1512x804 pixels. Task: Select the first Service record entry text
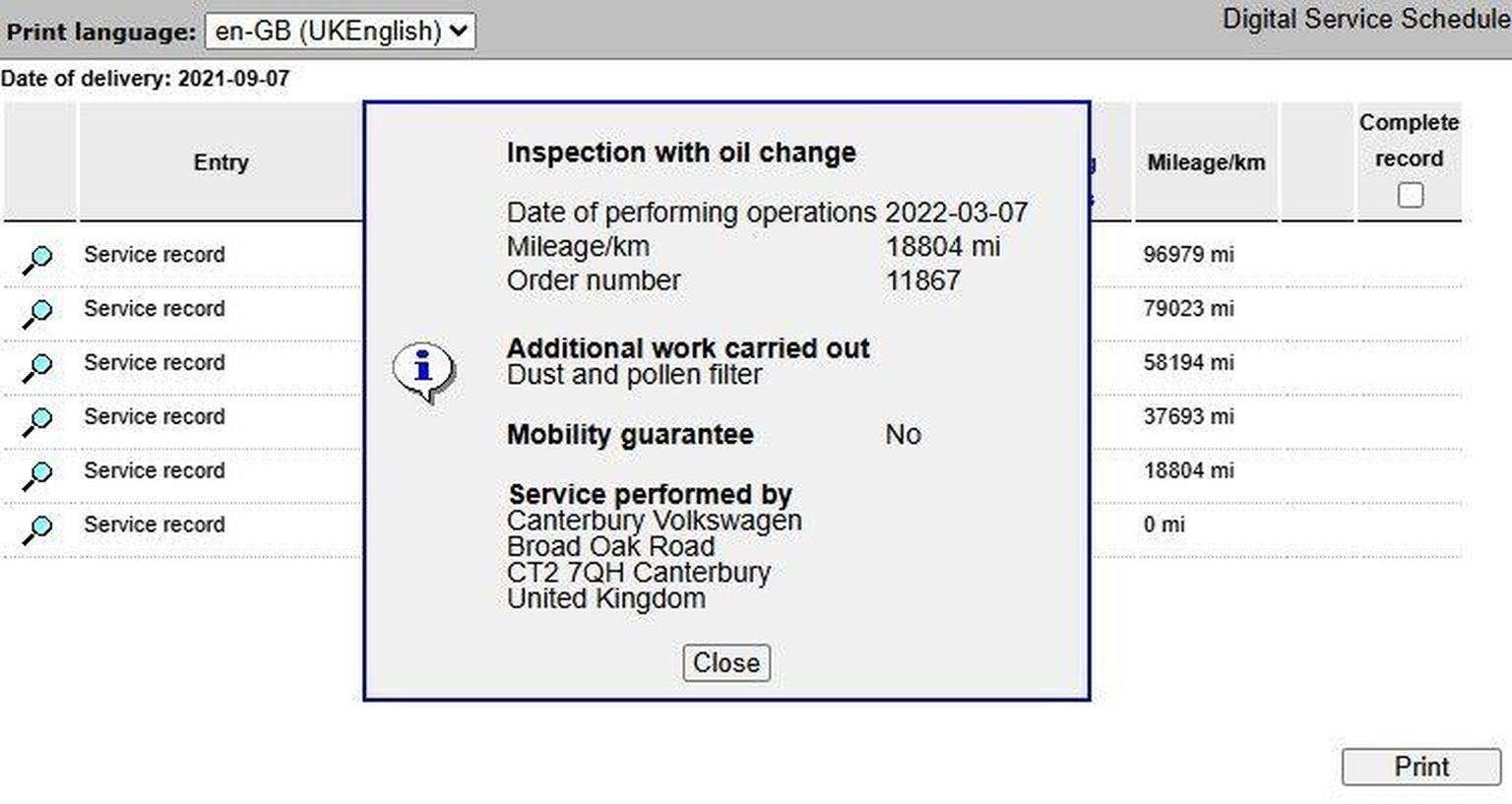pos(155,254)
